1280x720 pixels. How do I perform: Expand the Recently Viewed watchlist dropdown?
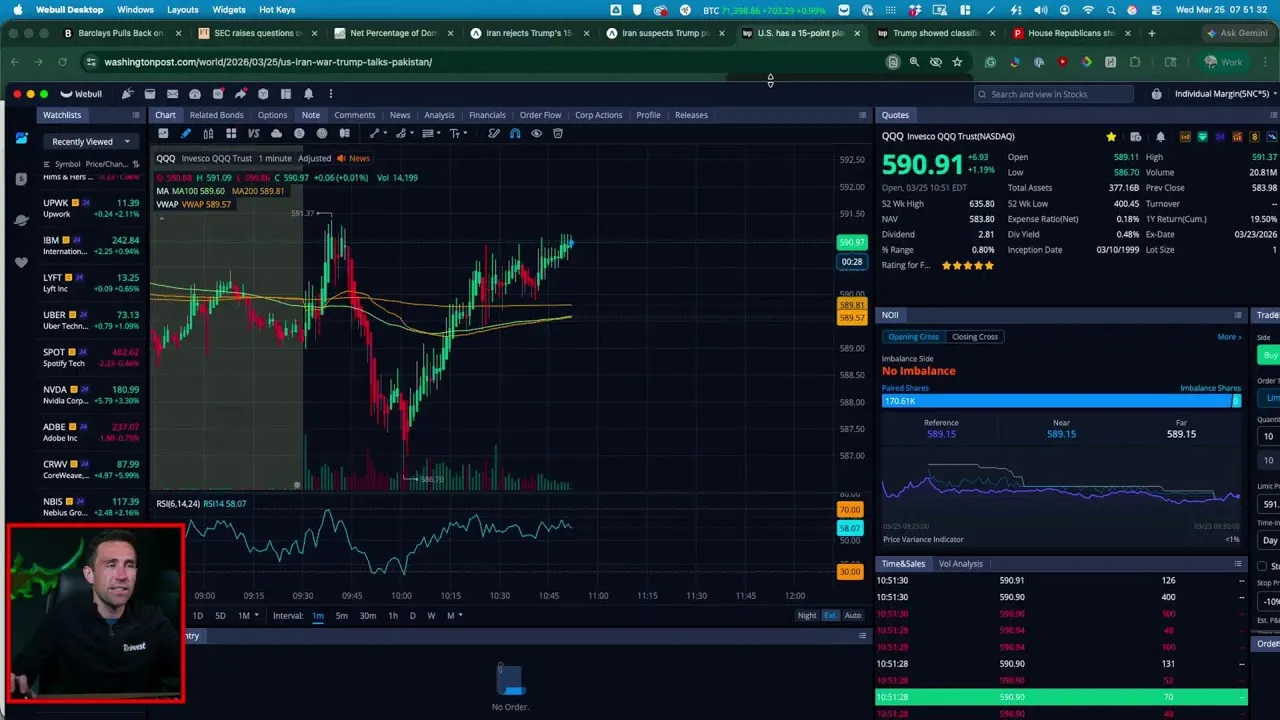[x=91, y=142]
